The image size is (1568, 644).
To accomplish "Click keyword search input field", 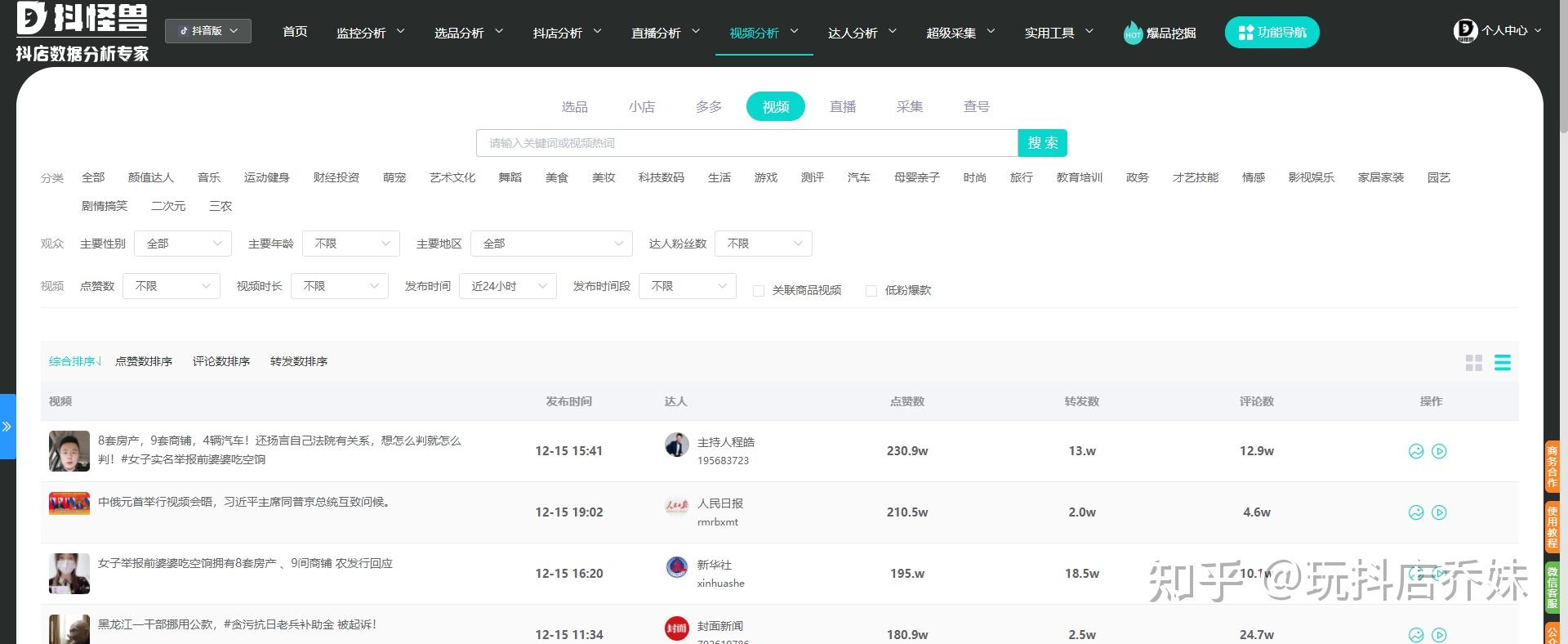I will (746, 143).
